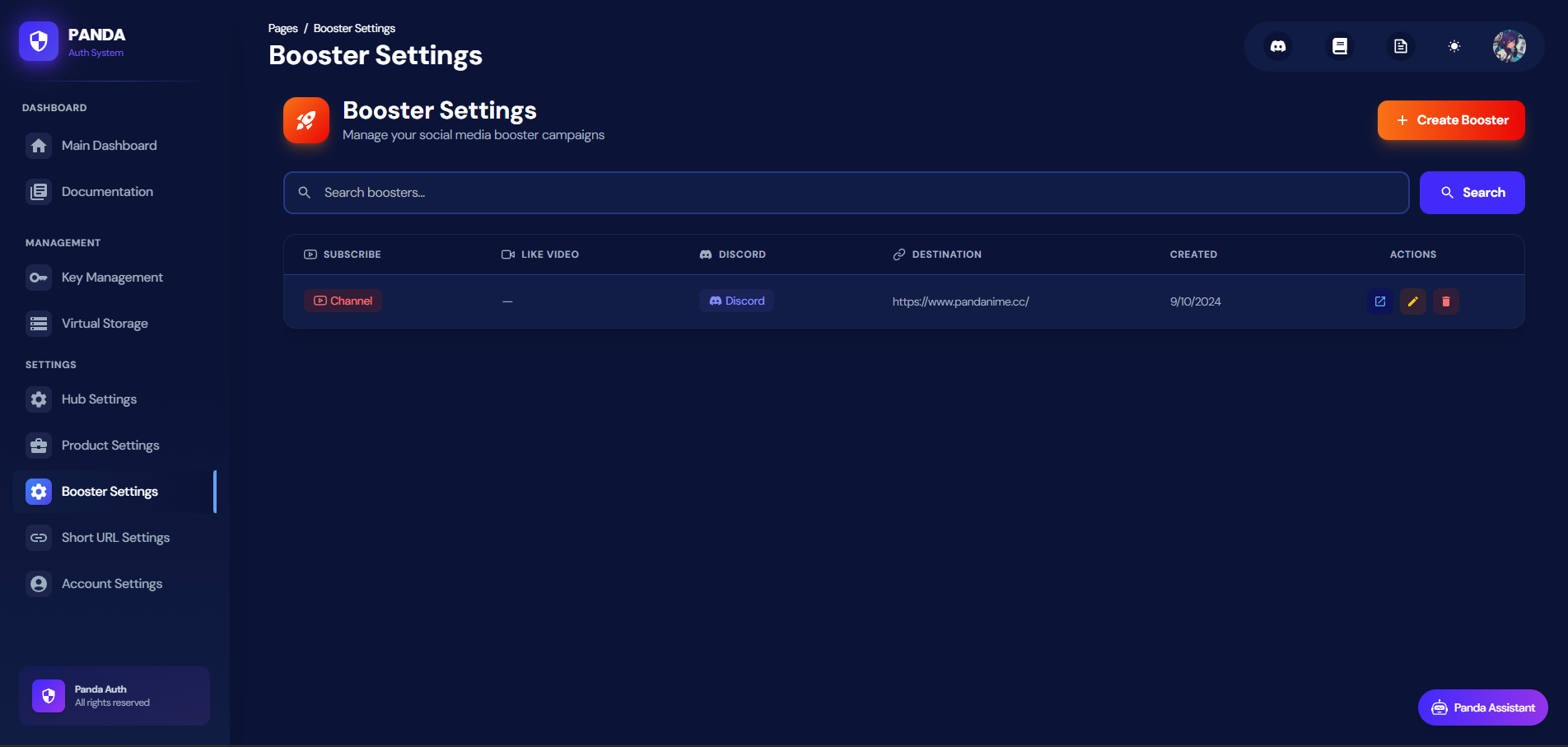Click the Create Booster button

[1450, 119]
